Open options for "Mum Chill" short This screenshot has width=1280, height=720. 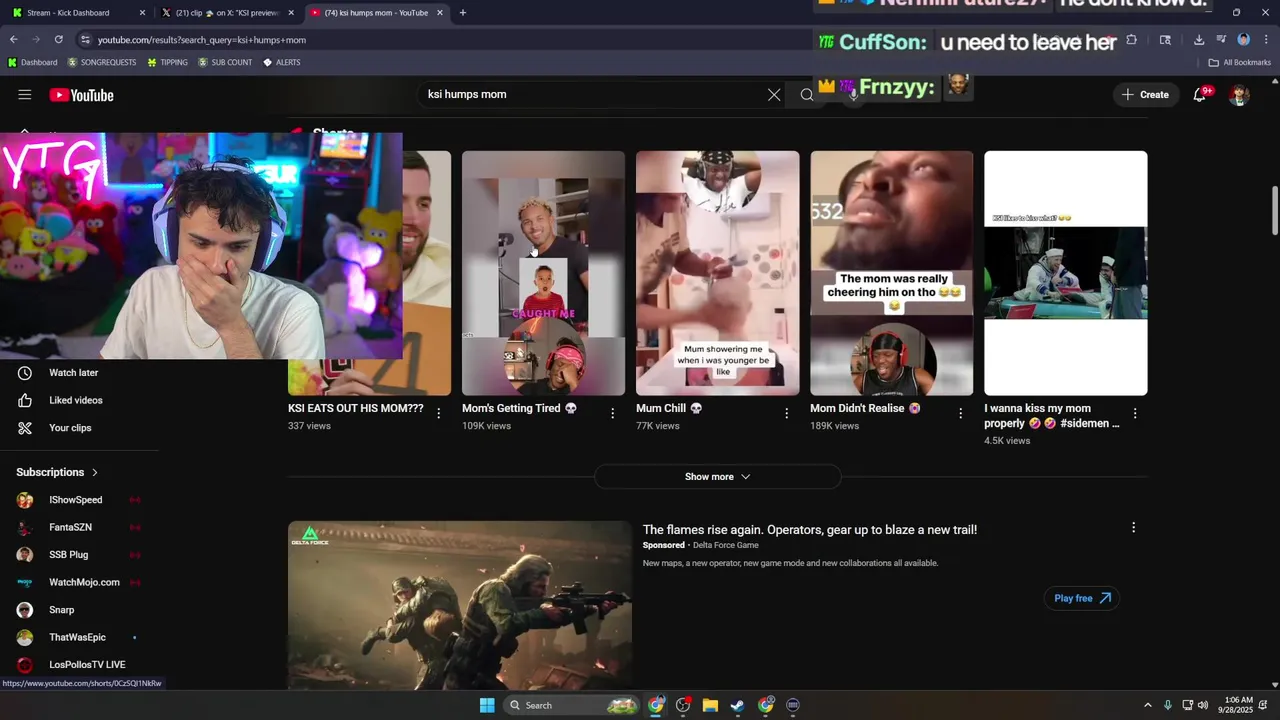pos(787,413)
